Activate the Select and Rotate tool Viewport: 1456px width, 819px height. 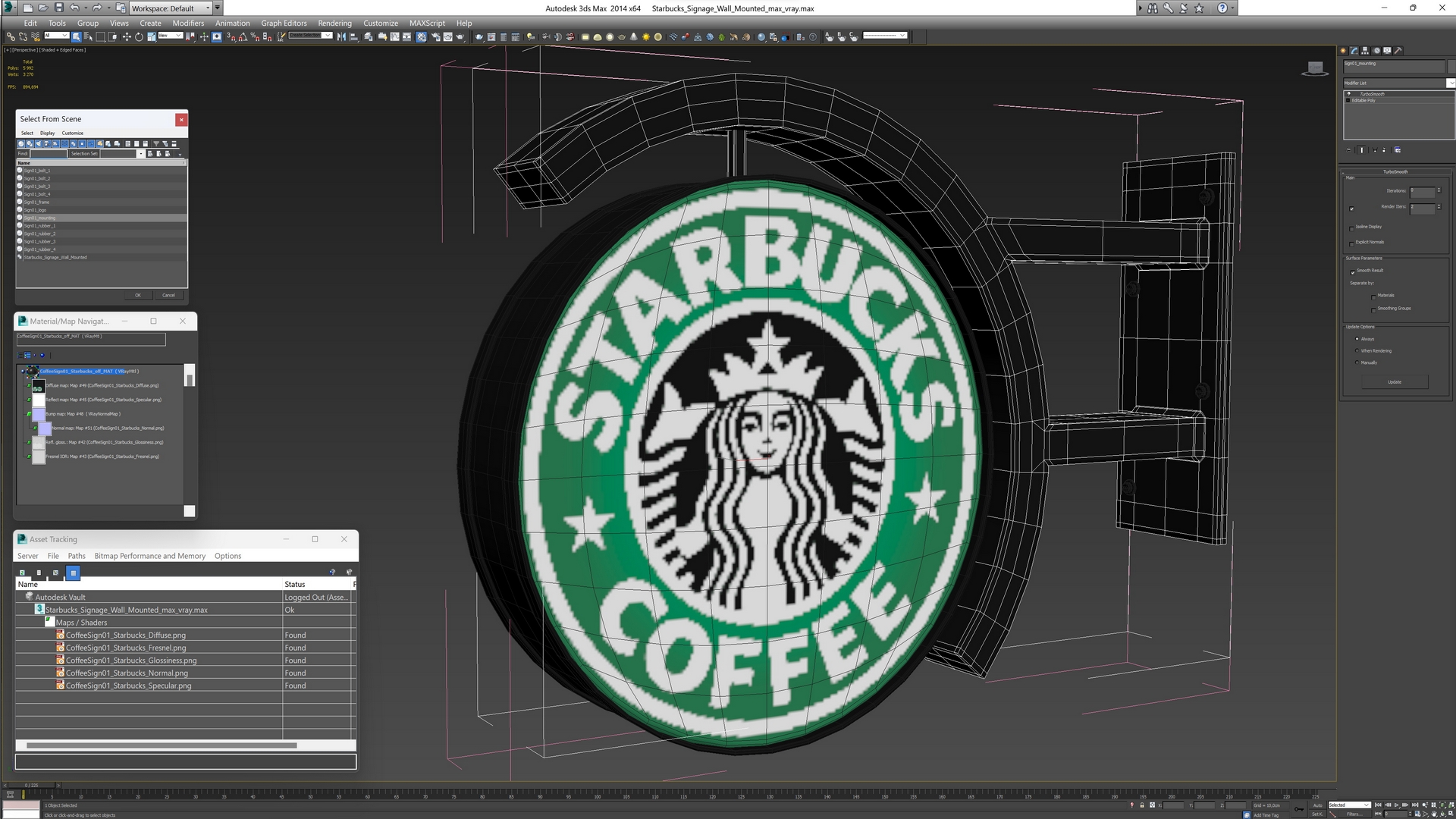coord(139,36)
